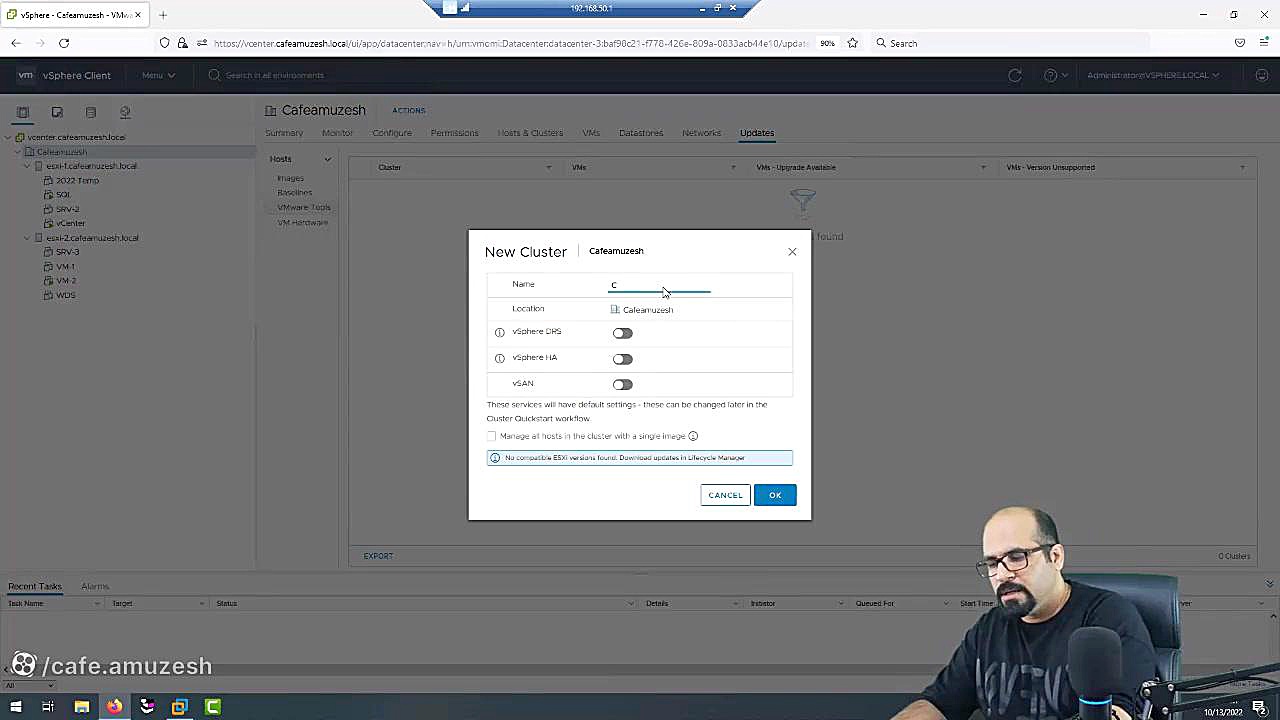Click the green Camtasia icon on taskbar
Viewport: 1280px width, 720px height.
click(x=213, y=707)
